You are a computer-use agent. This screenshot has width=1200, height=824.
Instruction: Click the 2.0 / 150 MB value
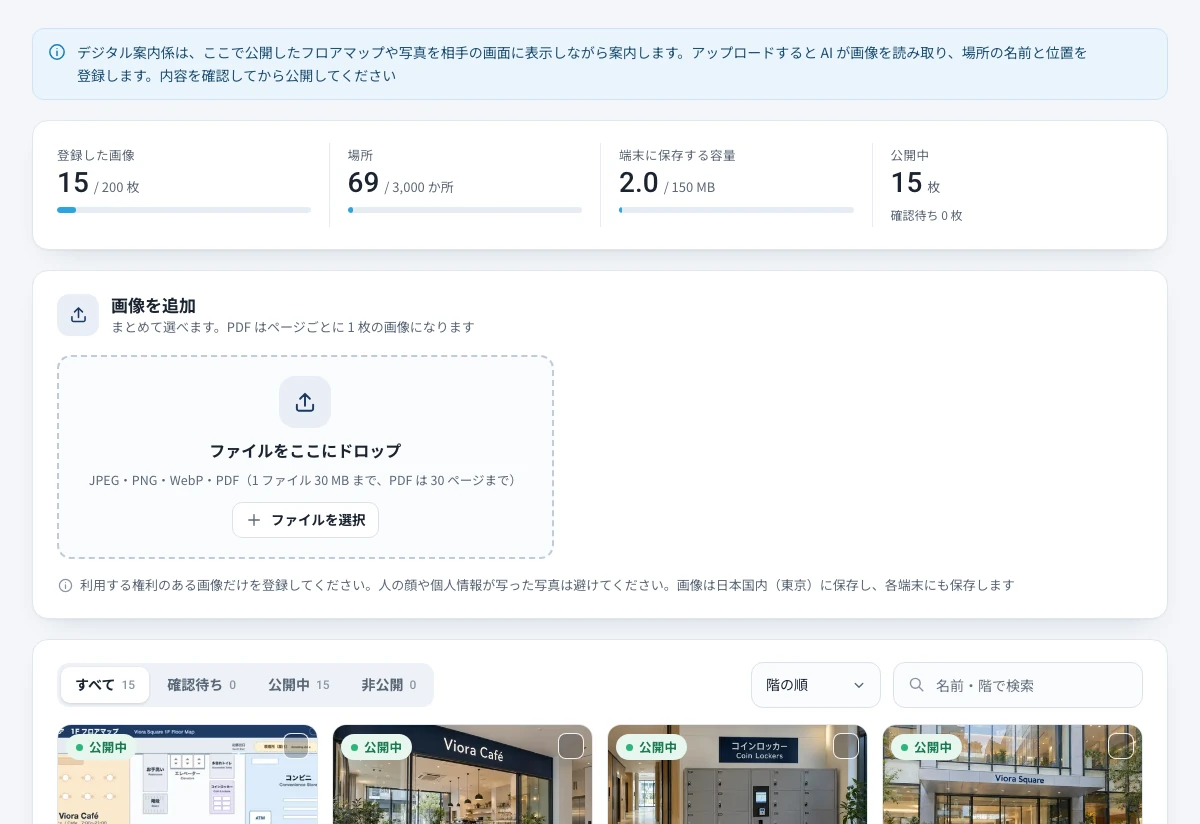pos(667,184)
